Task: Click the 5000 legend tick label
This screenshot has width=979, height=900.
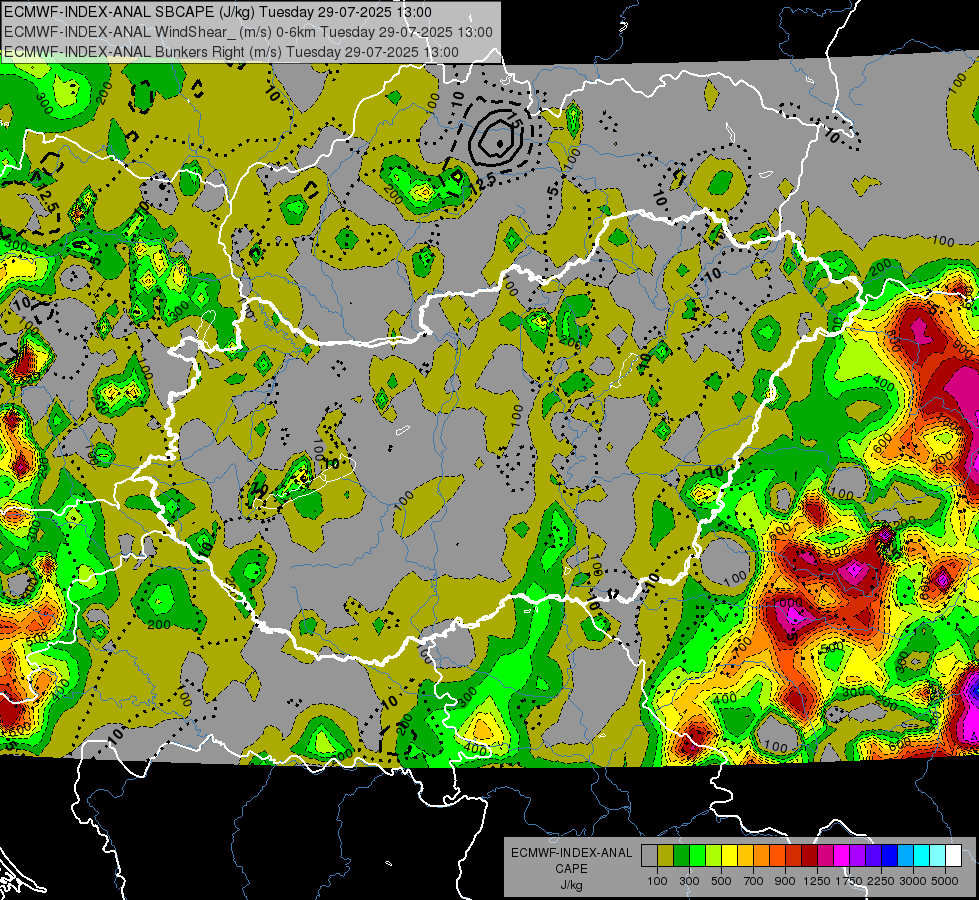Action: pos(945,881)
